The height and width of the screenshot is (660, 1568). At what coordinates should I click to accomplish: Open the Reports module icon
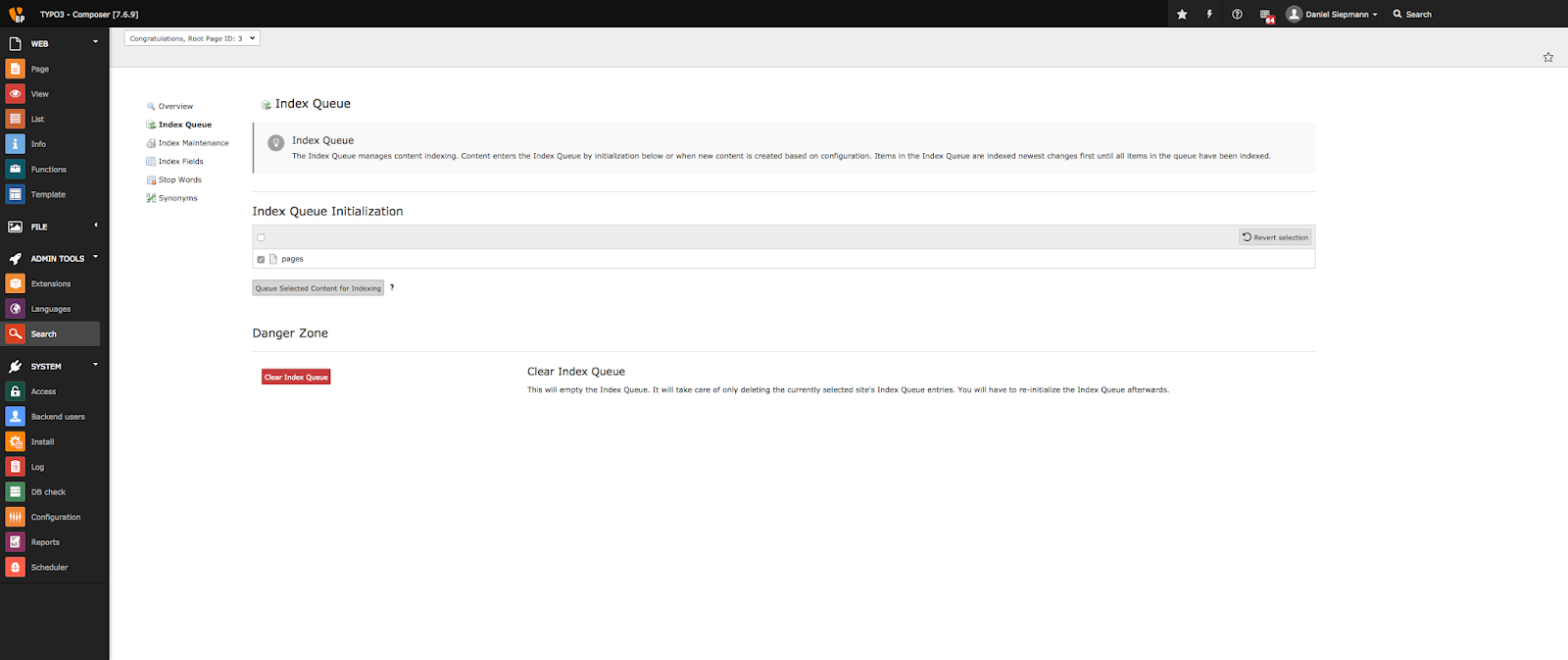click(x=15, y=542)
